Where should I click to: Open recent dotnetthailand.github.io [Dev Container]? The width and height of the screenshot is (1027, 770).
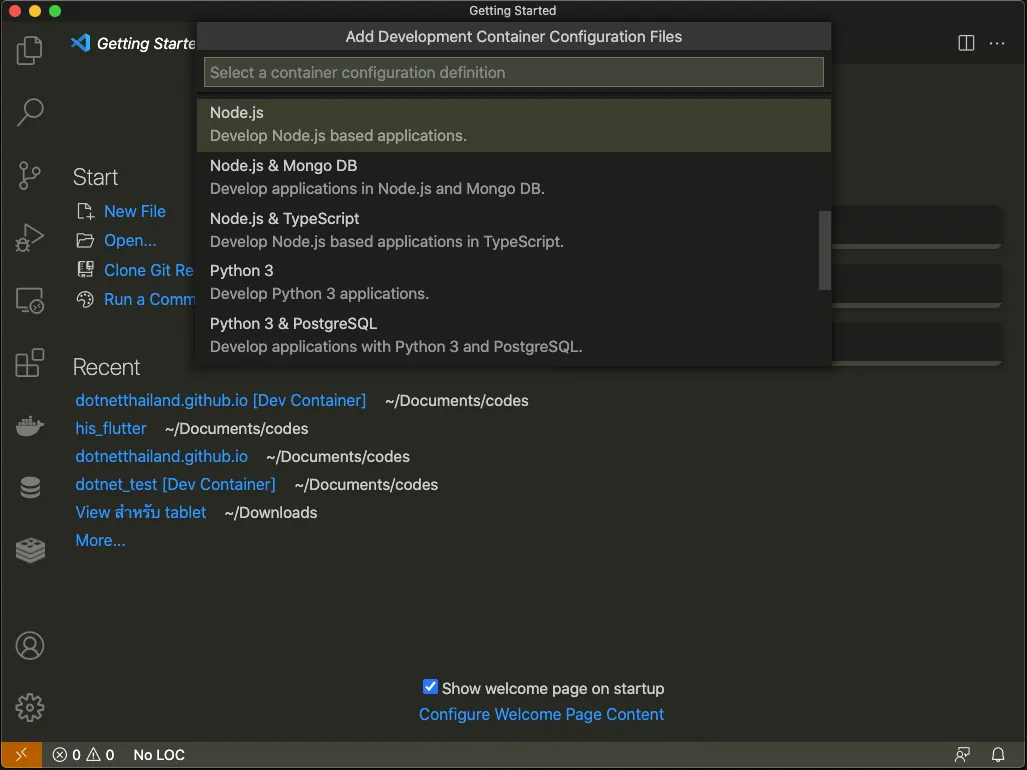click(x=221, y=401)
